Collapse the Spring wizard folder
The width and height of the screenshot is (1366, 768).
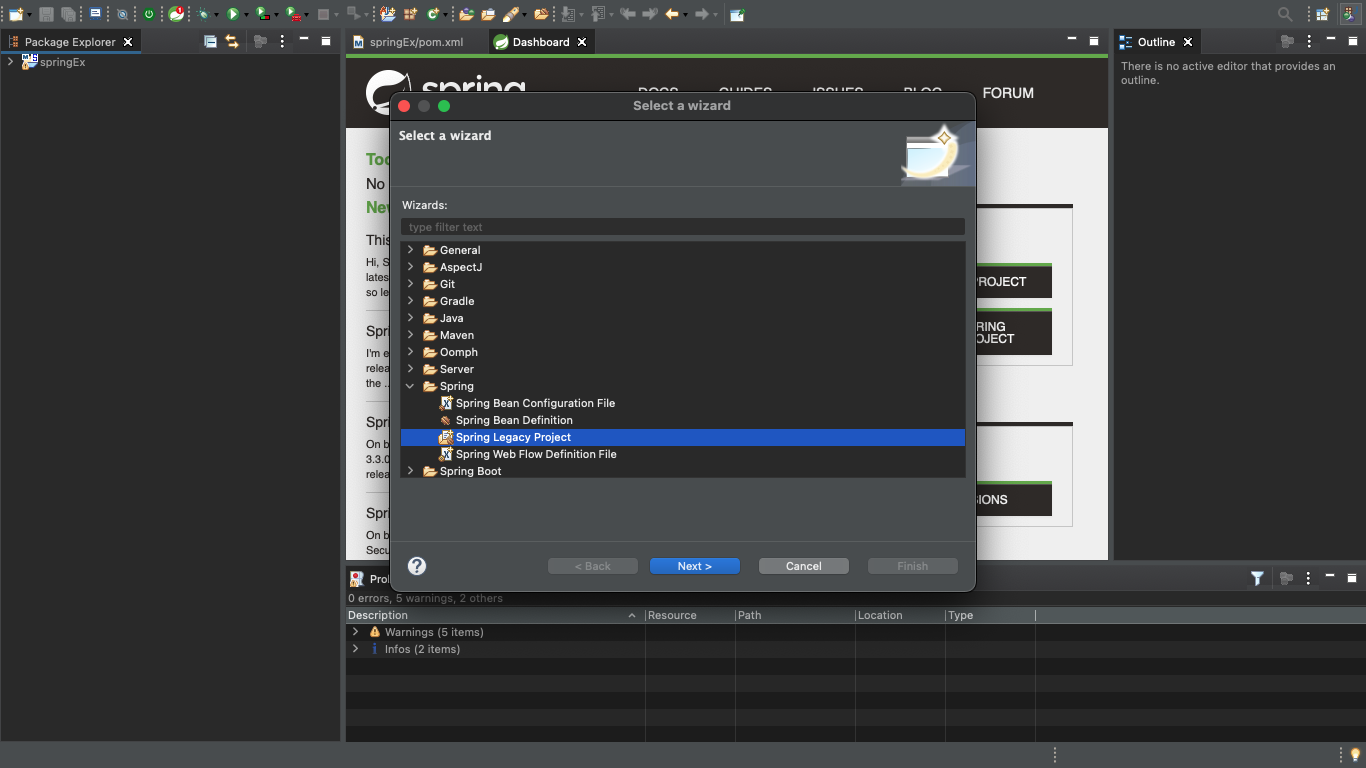point(410,386)
